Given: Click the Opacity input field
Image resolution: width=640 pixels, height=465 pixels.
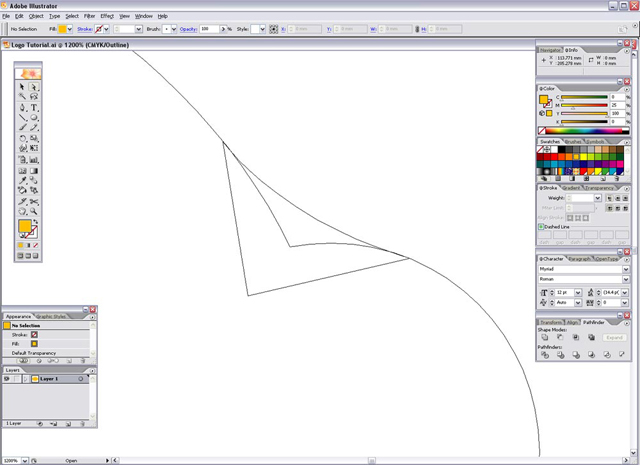Looking at the screenshot, I should click(209, 29).
